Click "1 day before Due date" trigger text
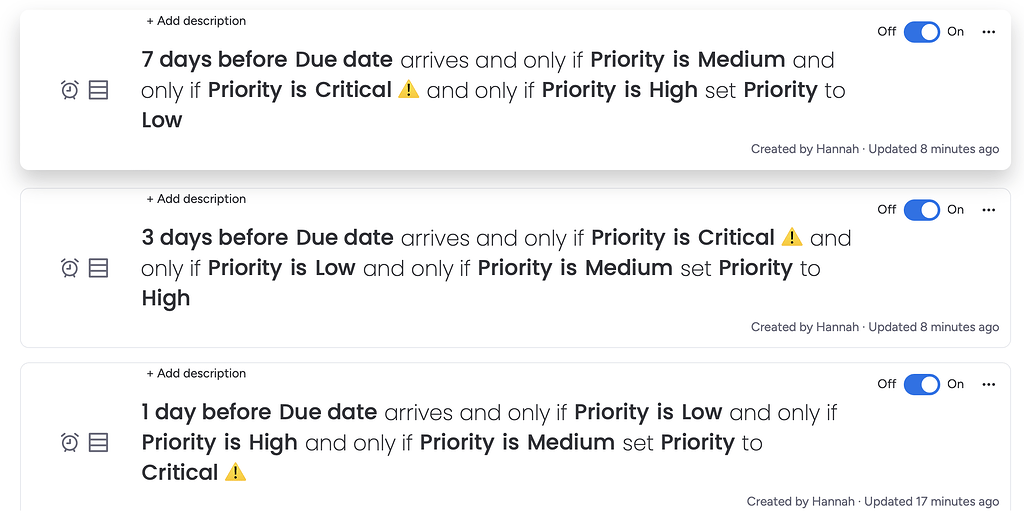 [x=259, y=412]
